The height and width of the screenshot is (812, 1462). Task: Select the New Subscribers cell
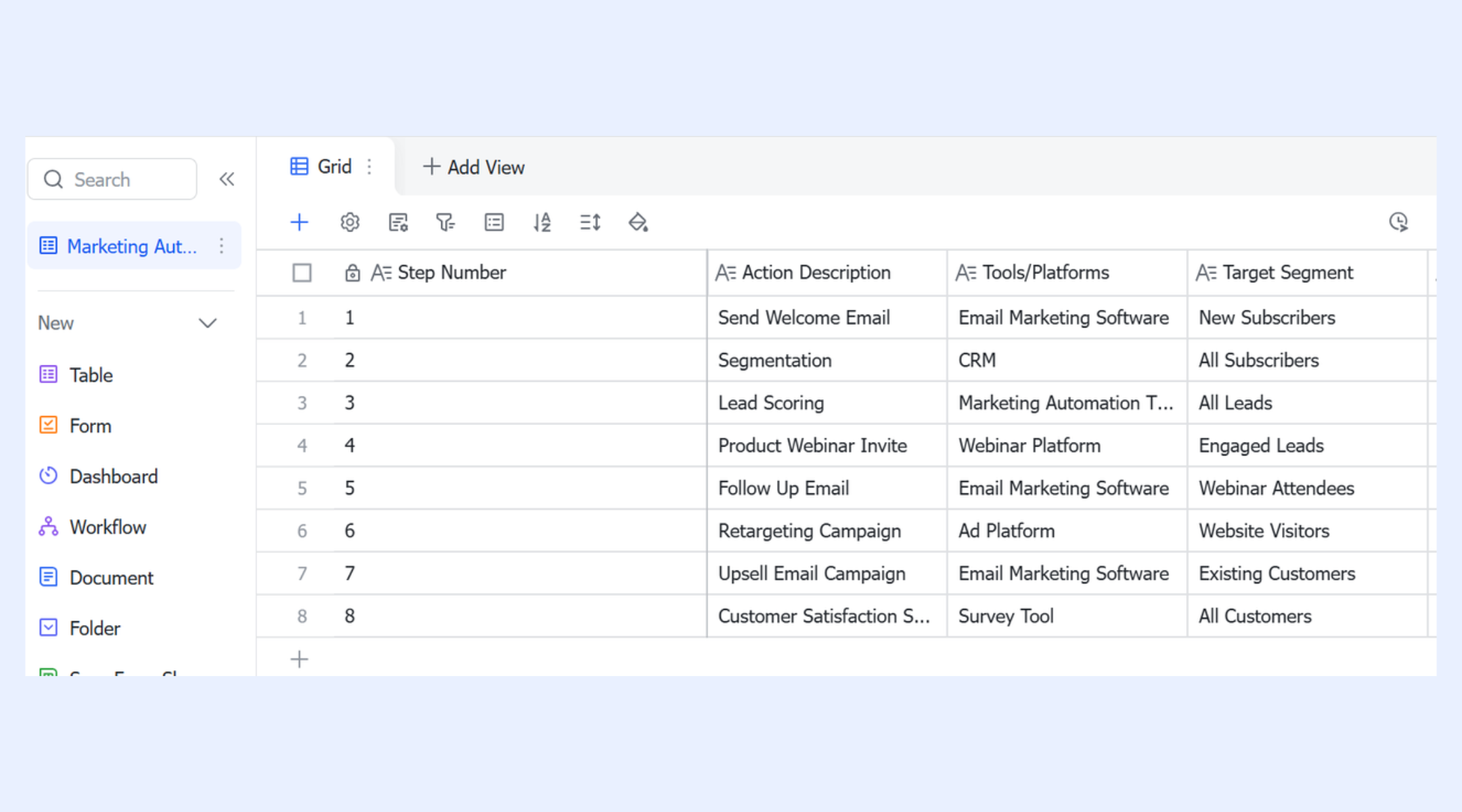click(x=1308, y=317)
